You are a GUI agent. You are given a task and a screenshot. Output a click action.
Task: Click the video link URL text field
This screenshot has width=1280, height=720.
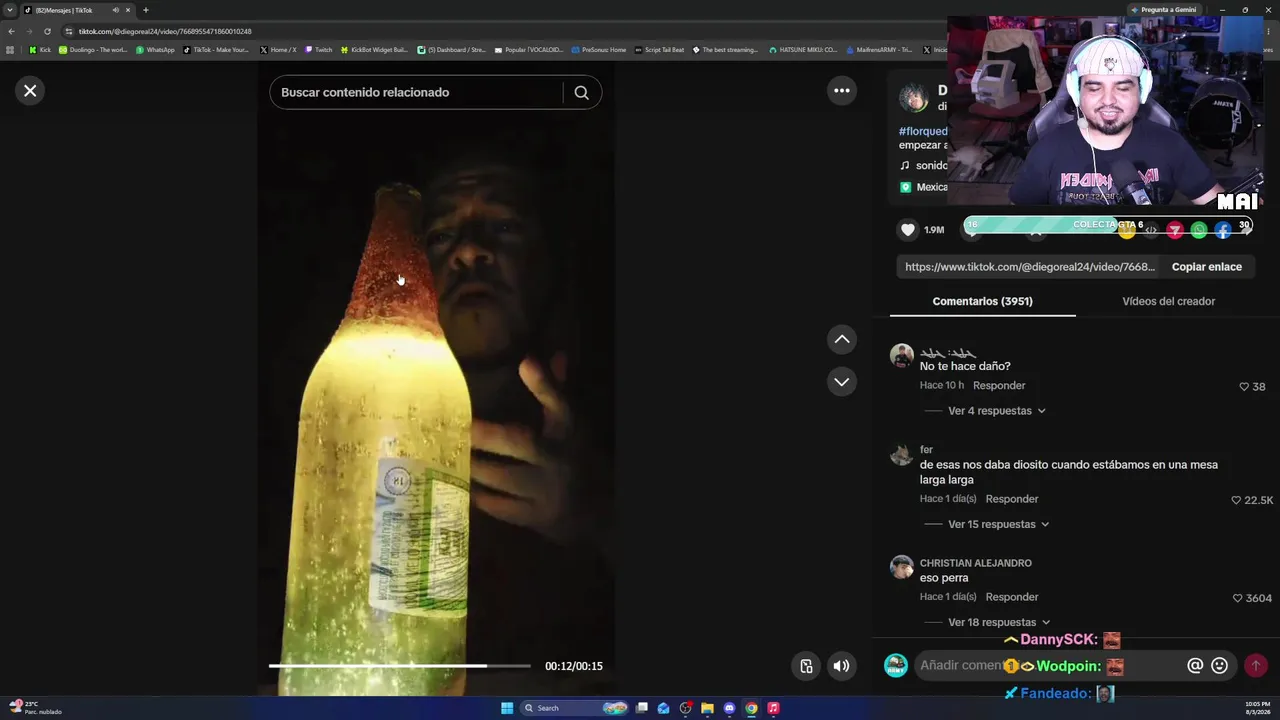click(1030, 267)
